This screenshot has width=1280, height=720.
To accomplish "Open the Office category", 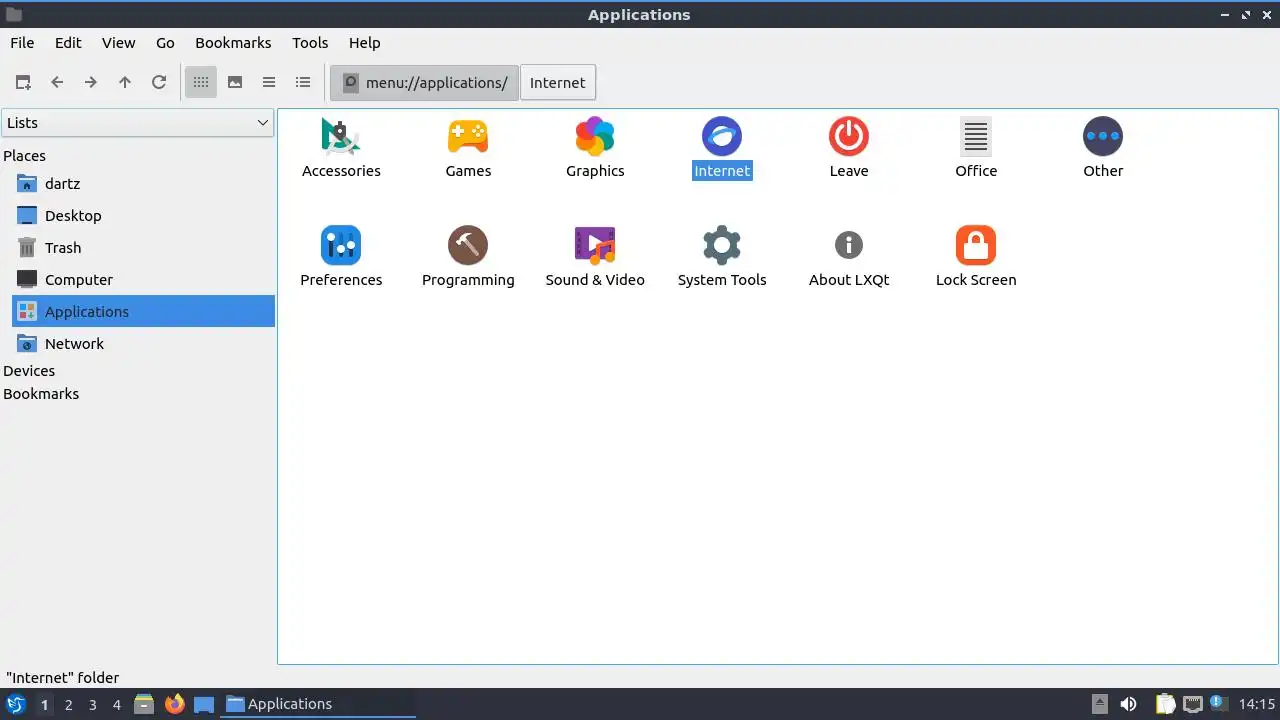I will click(976, 147).
